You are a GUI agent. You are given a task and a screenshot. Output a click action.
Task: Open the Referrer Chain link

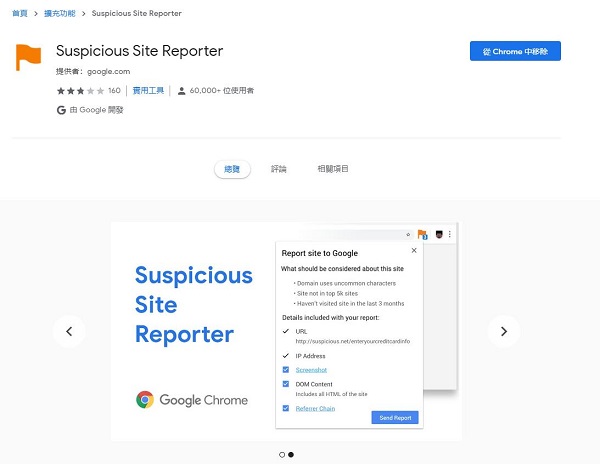coord(315,409)
